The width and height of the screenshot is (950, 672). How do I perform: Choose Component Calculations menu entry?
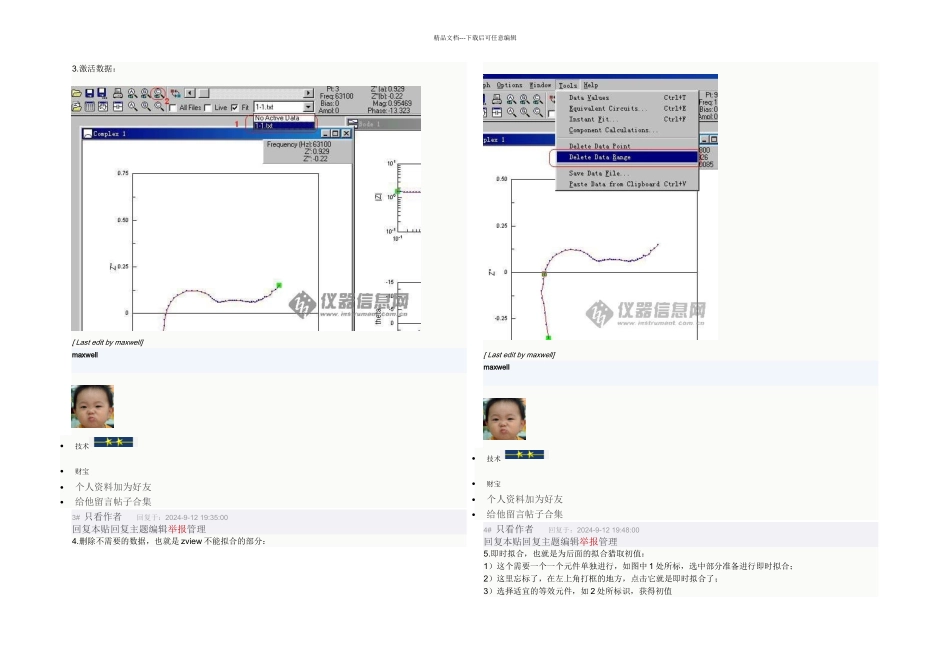[x=627, y=130]
